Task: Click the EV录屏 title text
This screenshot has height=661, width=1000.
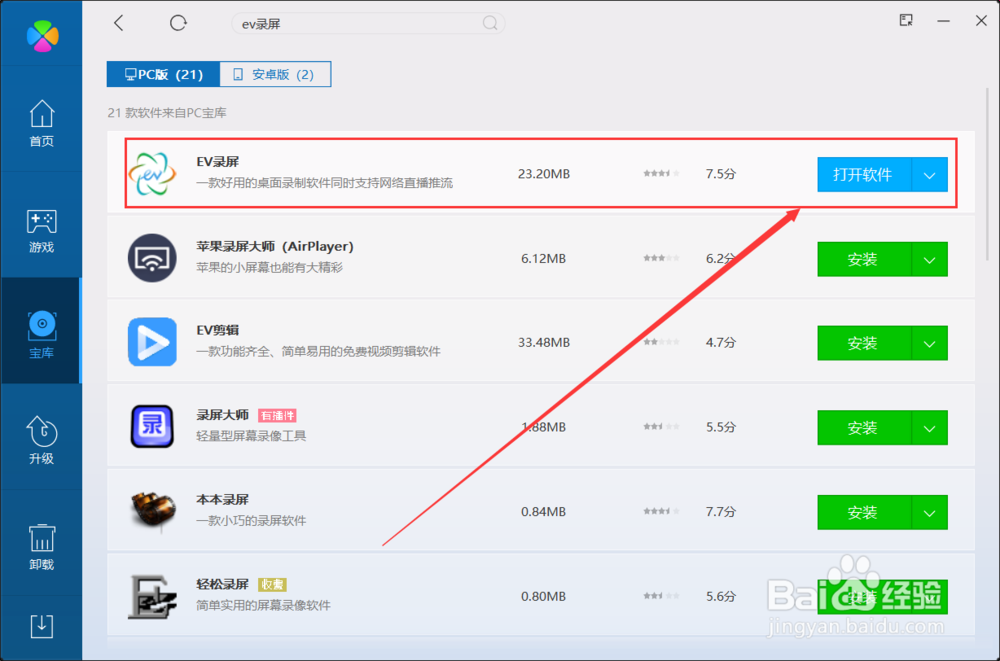Action: (x=217, y=161)
